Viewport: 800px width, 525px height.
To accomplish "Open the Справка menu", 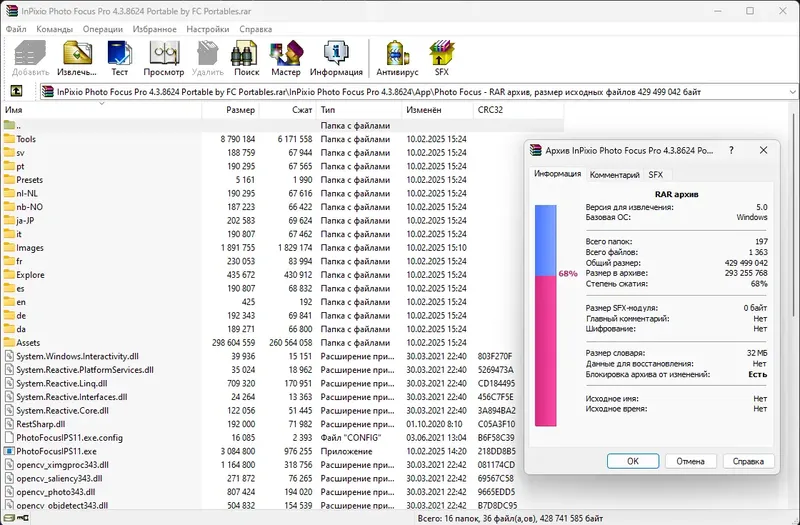I will tap(256, 29).
